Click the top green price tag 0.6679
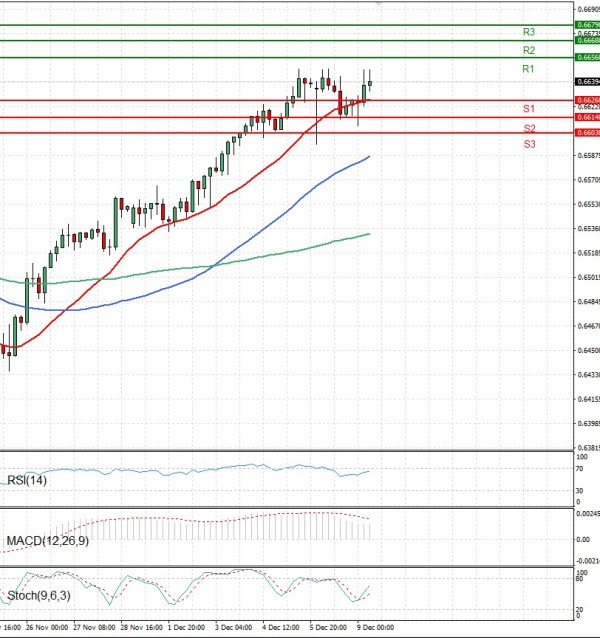 (x=587, y=24)
